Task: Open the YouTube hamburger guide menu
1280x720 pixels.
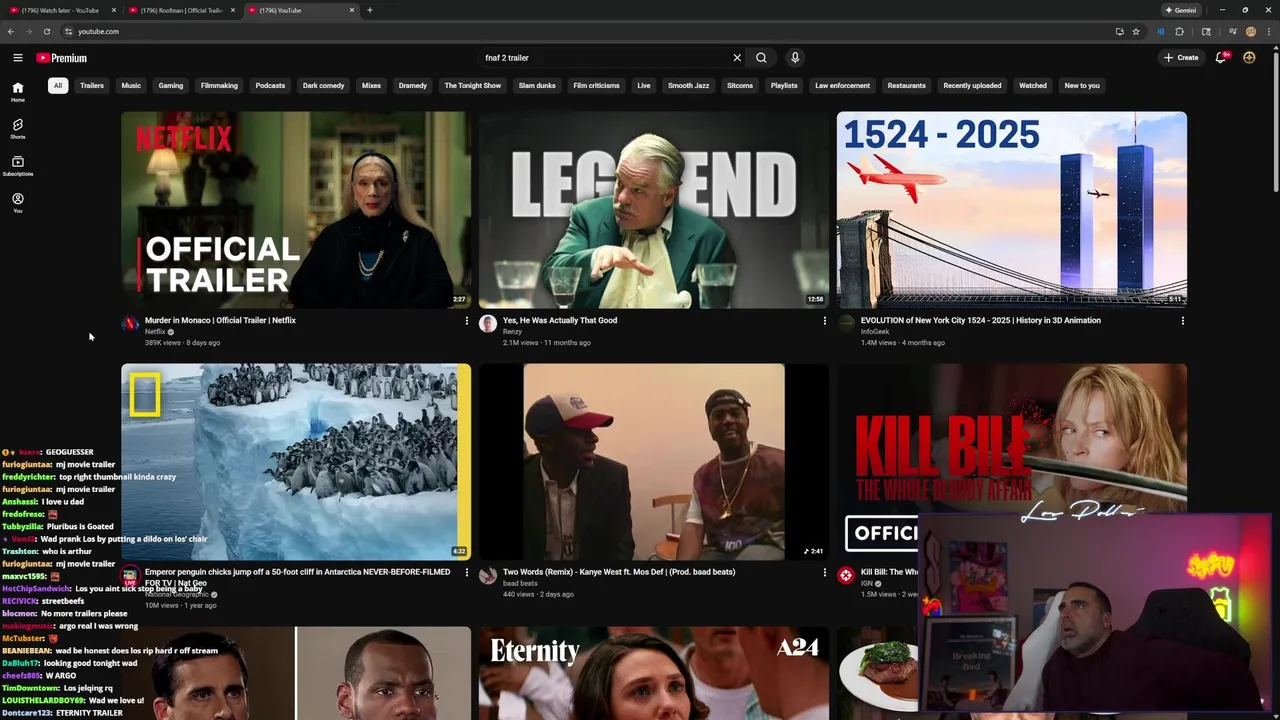Action: coord(17,58)
